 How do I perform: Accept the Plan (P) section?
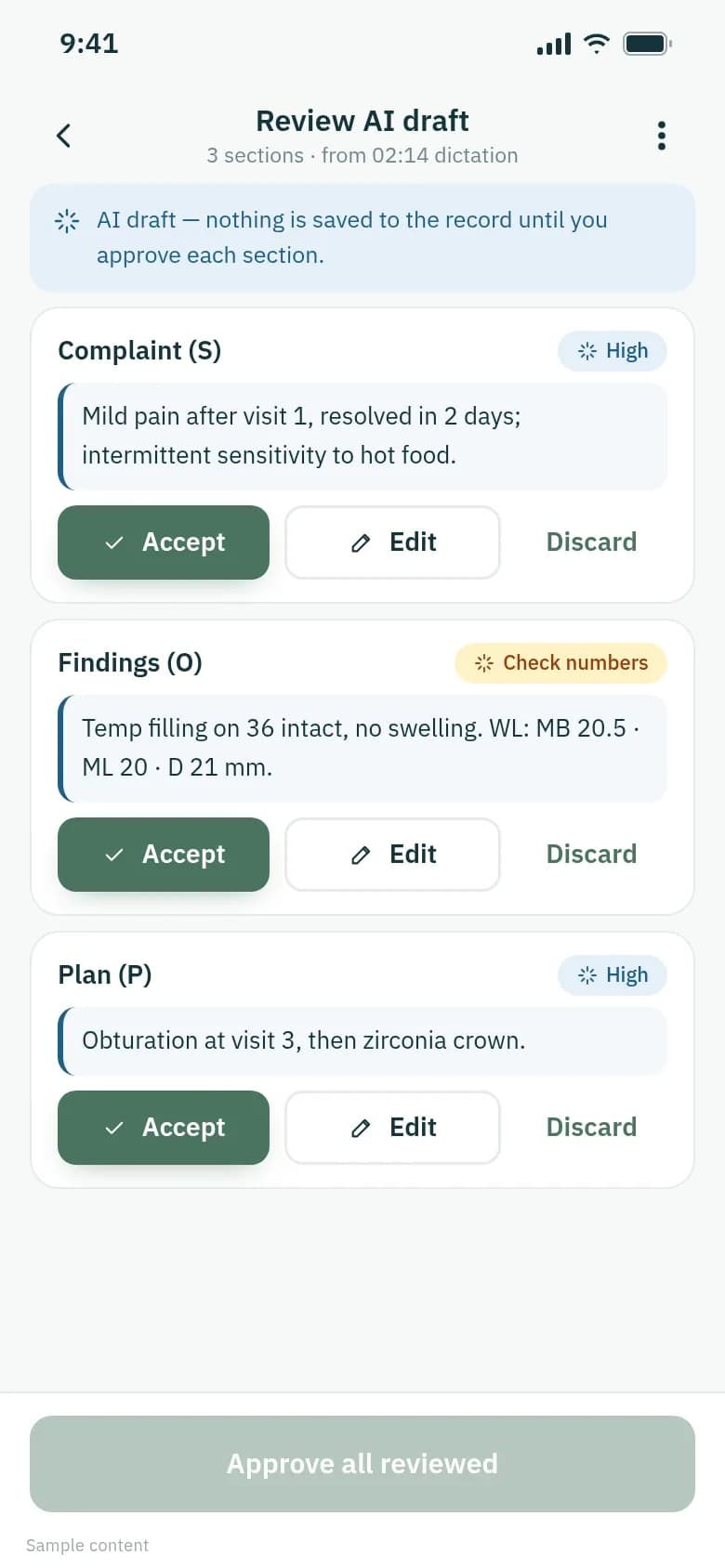tap(164, 1128)
